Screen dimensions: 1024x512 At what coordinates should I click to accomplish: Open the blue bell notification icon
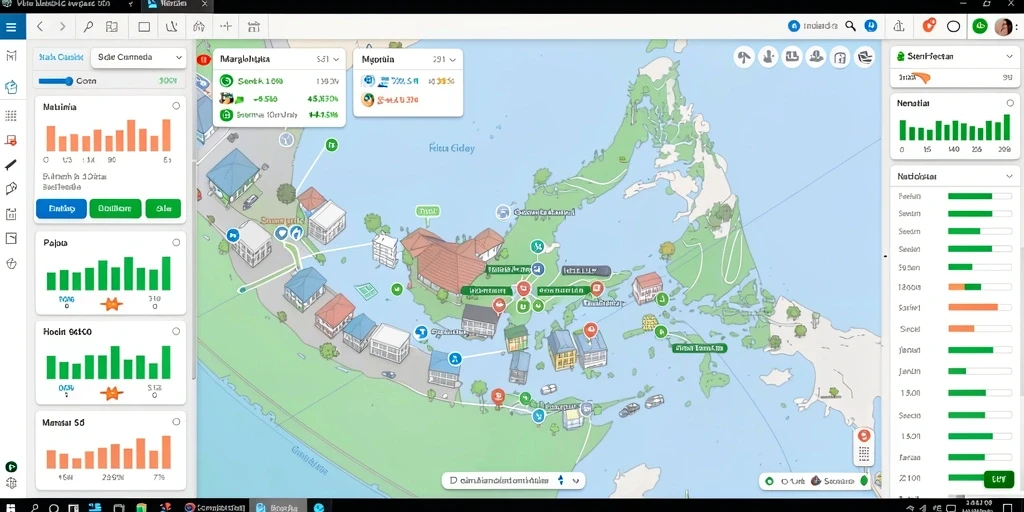point(871,26)
